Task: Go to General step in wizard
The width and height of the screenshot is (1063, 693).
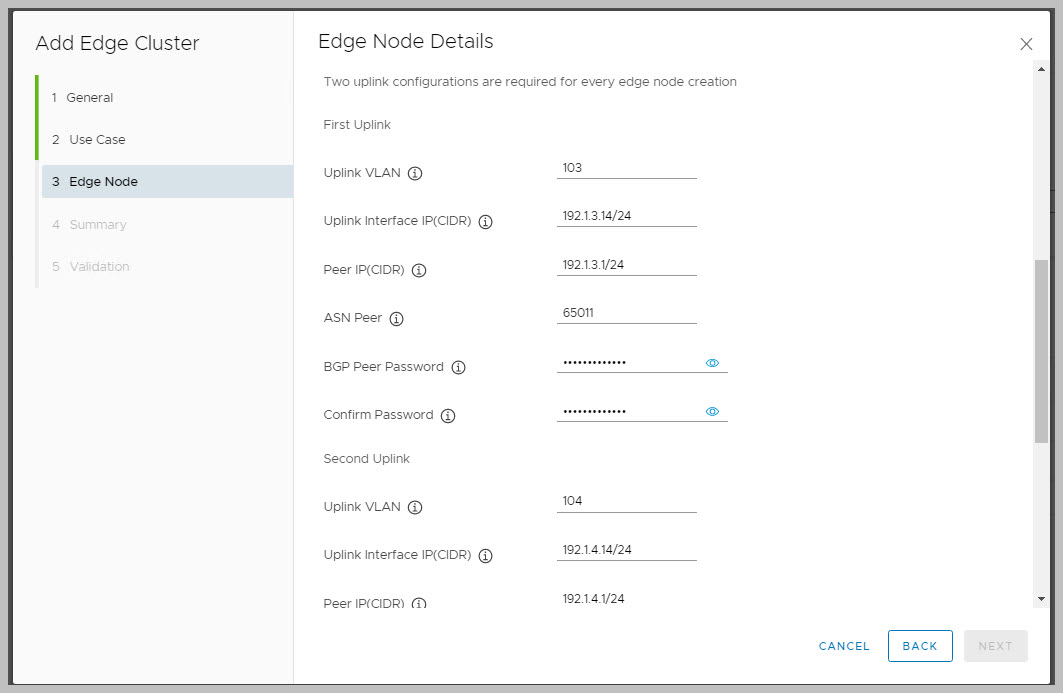Action: pyautogui.click(x=90, y=98)
